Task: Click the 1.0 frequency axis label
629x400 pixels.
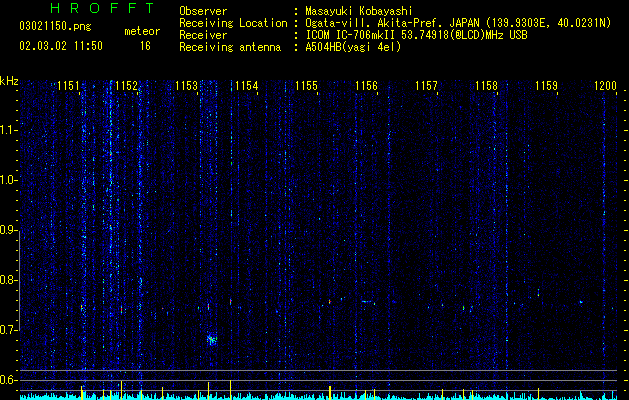Action: pos(9,180)
